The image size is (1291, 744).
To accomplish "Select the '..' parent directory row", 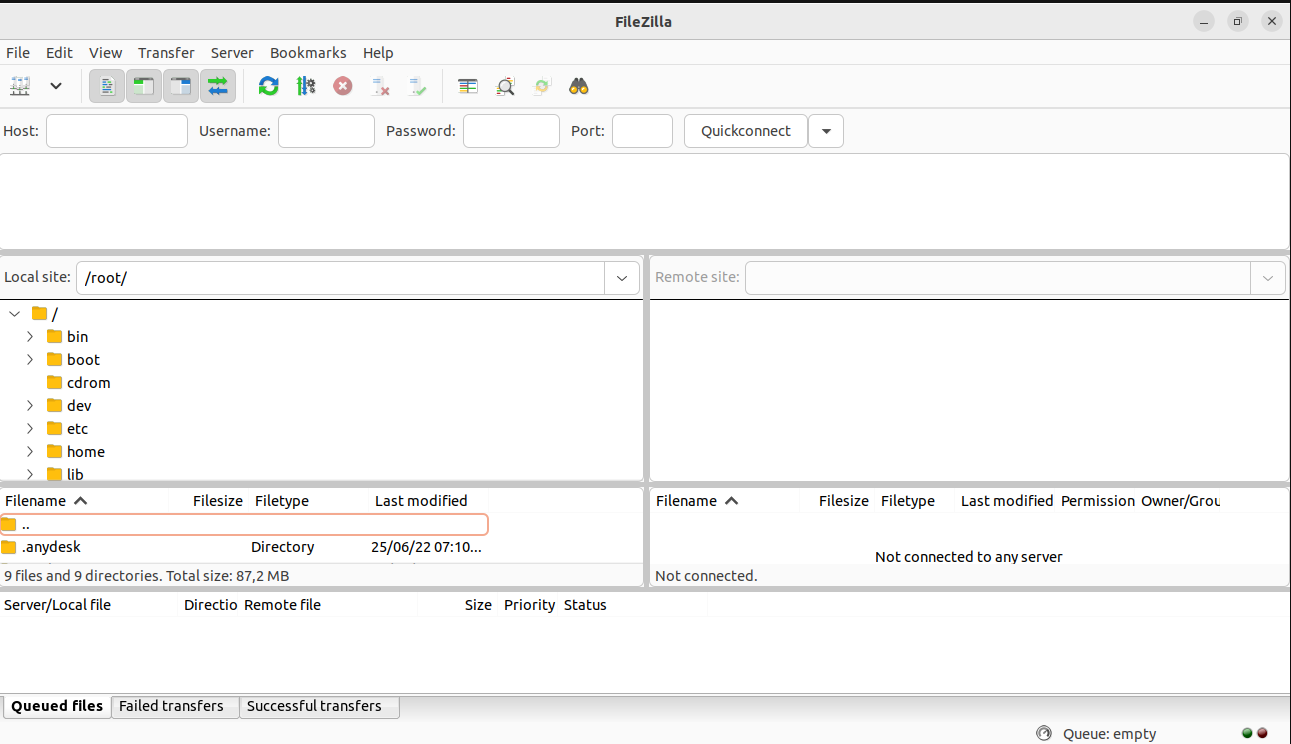I will point(244,524).
